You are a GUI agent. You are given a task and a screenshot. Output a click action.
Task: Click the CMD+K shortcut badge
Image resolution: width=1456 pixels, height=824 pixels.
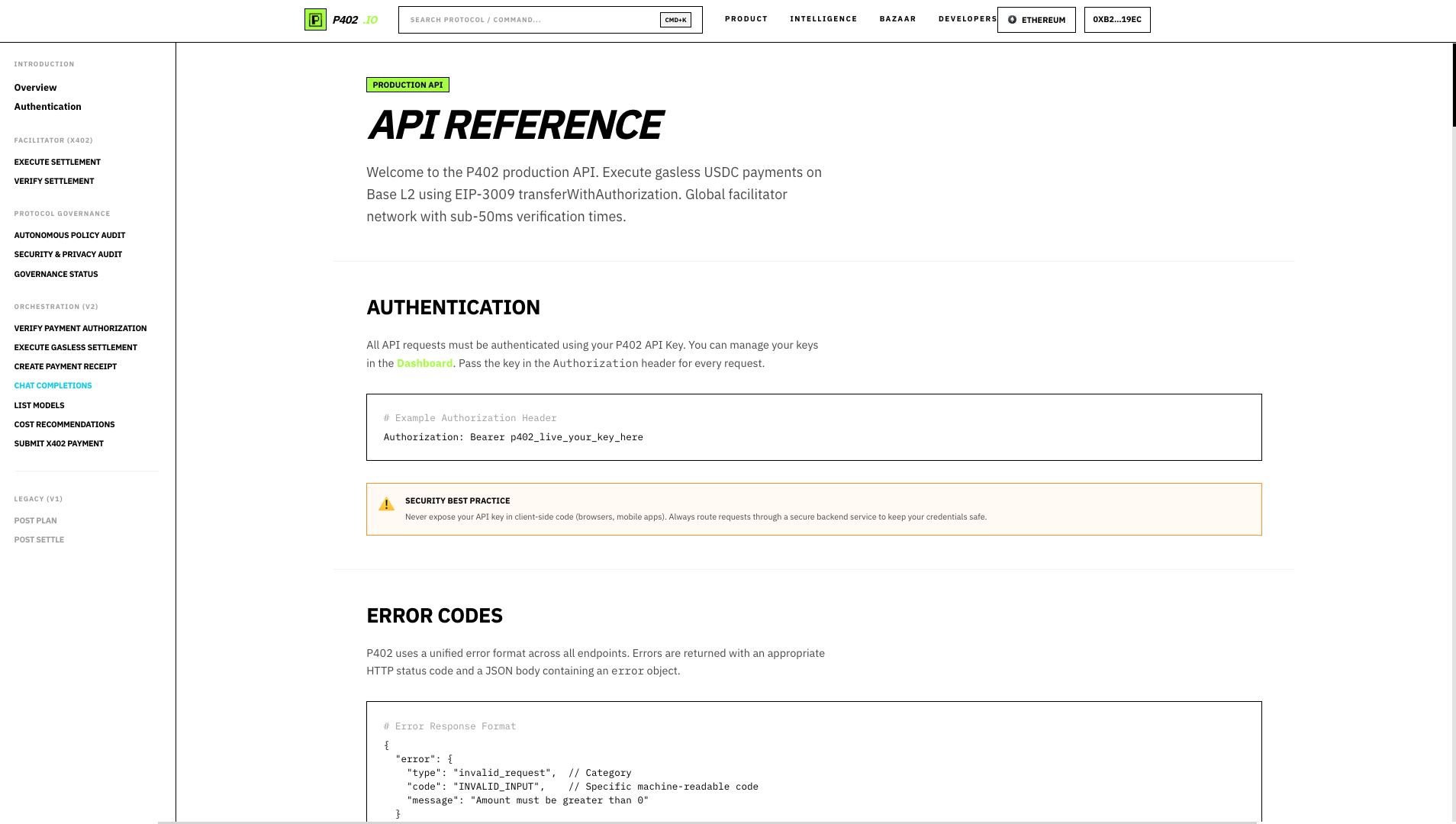point(675,20)
